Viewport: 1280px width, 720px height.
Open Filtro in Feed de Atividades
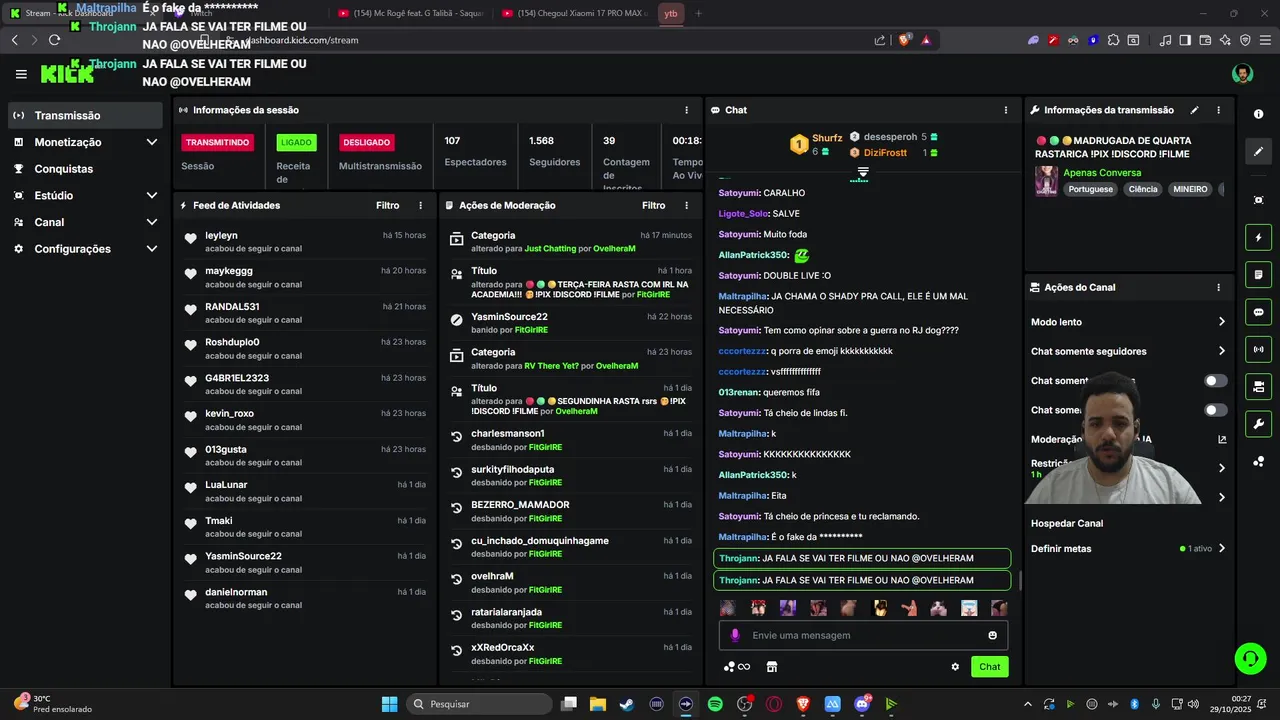tap(387, 205)
